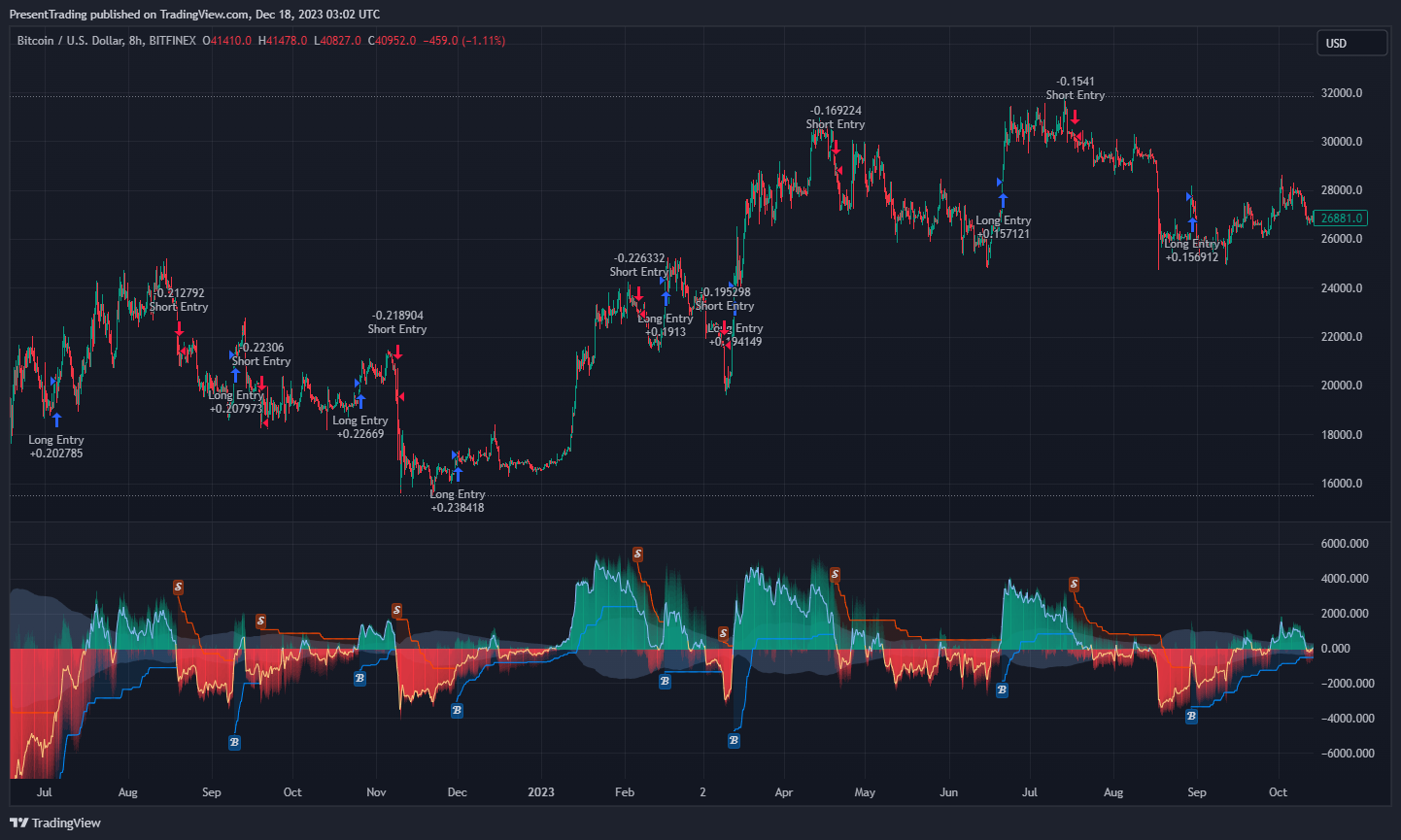The width and height of the screenshot is (1401, 840).
Task: Click the trade label -0.212792
Action: 179,293
